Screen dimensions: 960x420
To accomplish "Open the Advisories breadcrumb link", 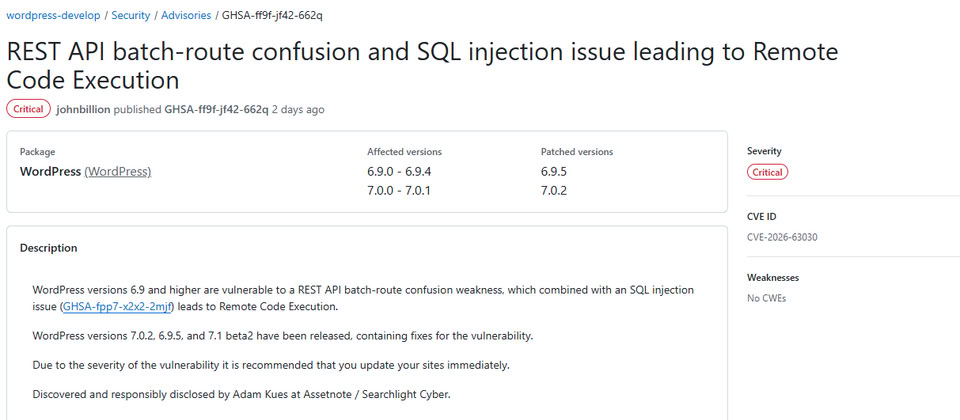I will point(186,16).
